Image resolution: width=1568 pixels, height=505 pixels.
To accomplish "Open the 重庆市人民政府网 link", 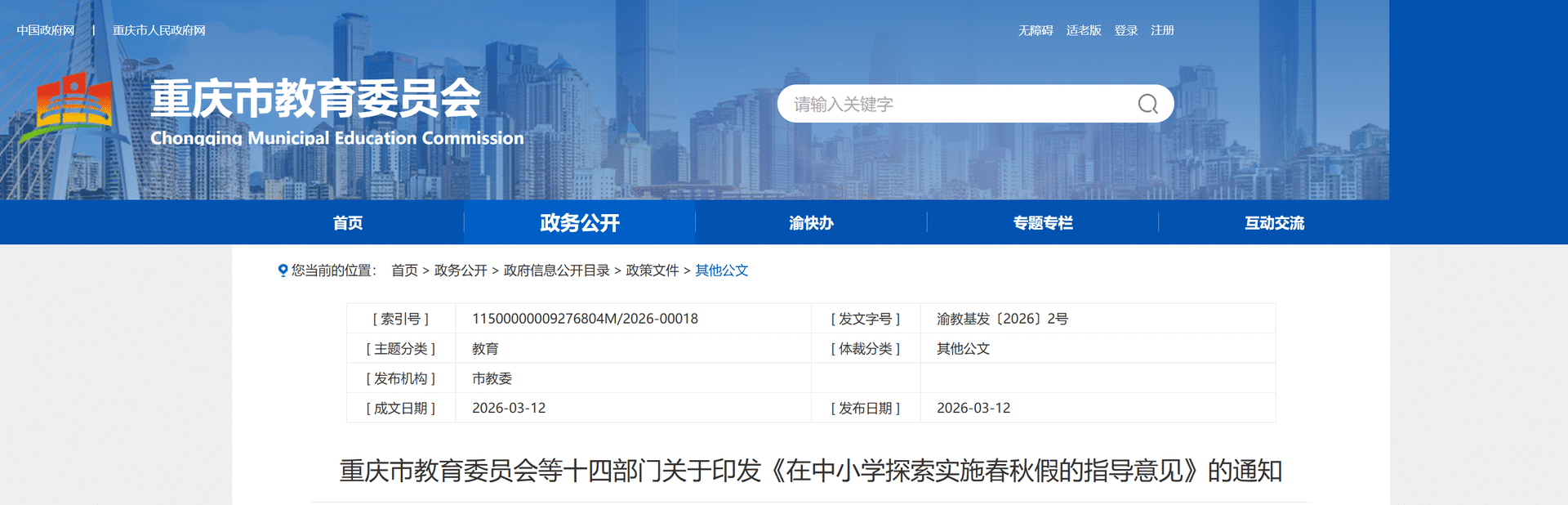I will (x=159, y=30).
